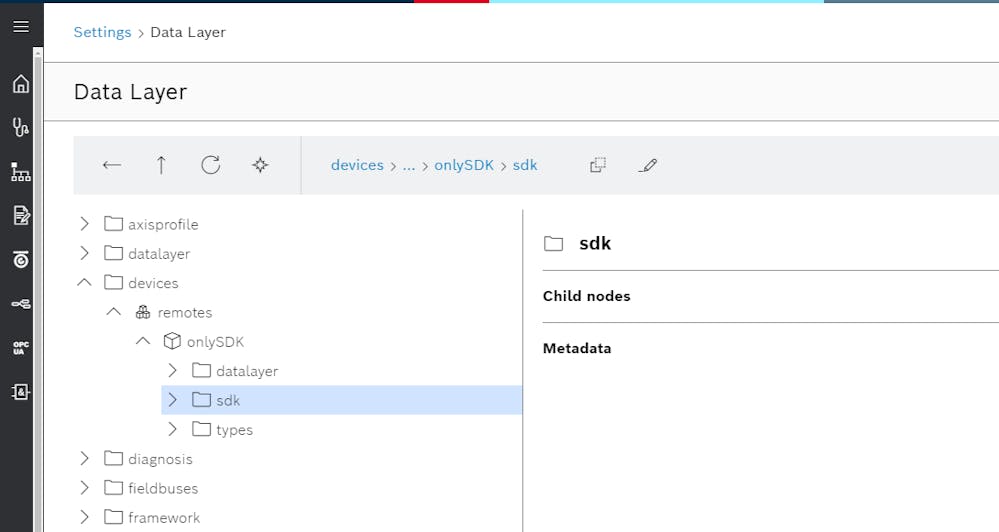Open the Settings breadcrumb link
The height and width of the screenshot is (532, 999).
point(103,32)
